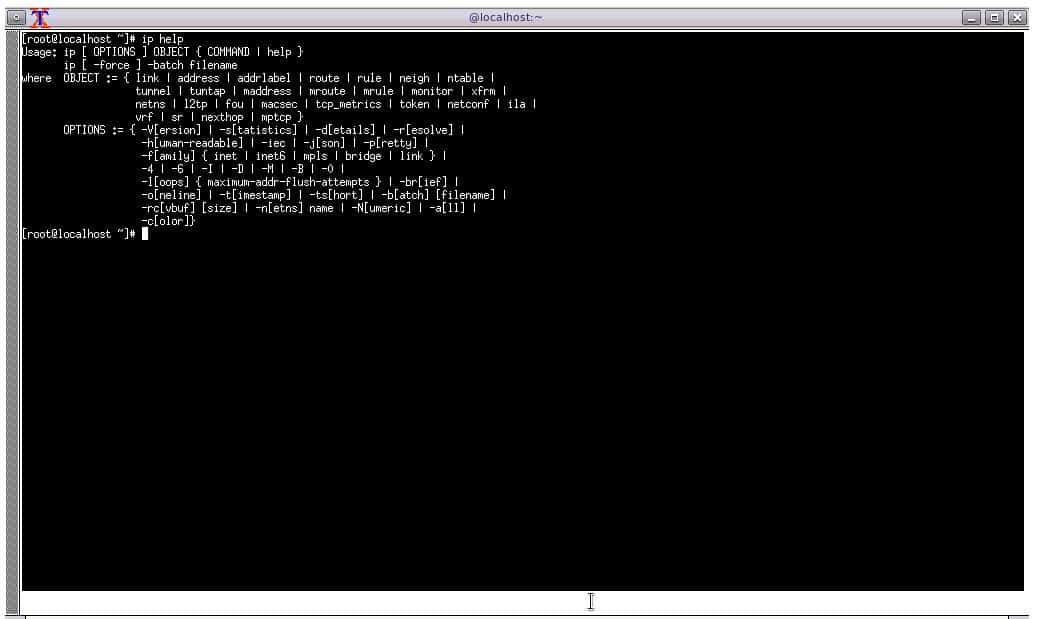Click the word 'inet6' in family list

[x=270, y=156]
